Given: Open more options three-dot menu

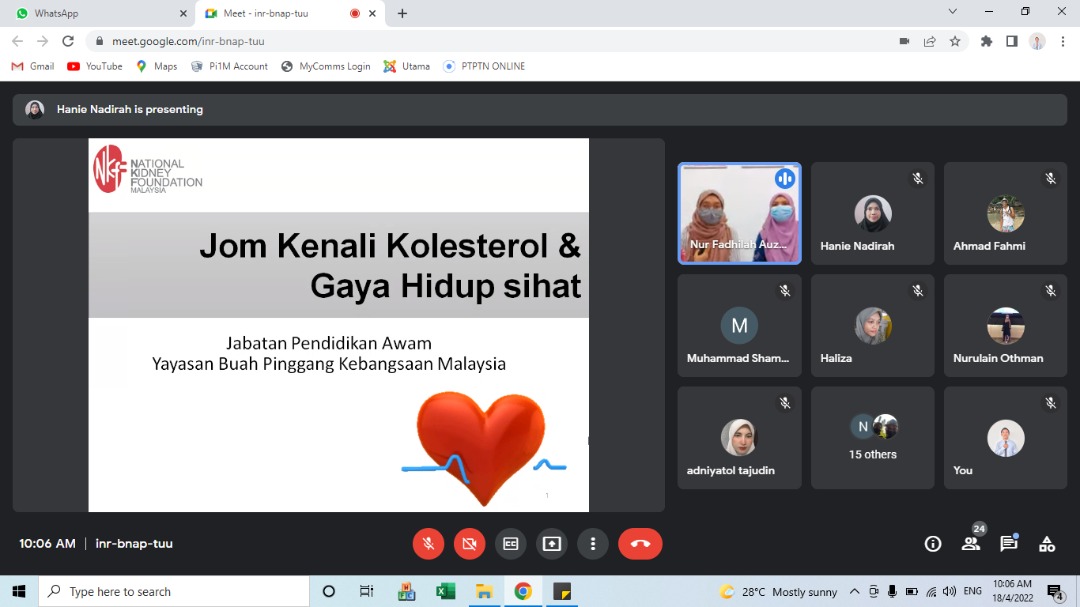Looking at the screenshot, I should point(593,544).
